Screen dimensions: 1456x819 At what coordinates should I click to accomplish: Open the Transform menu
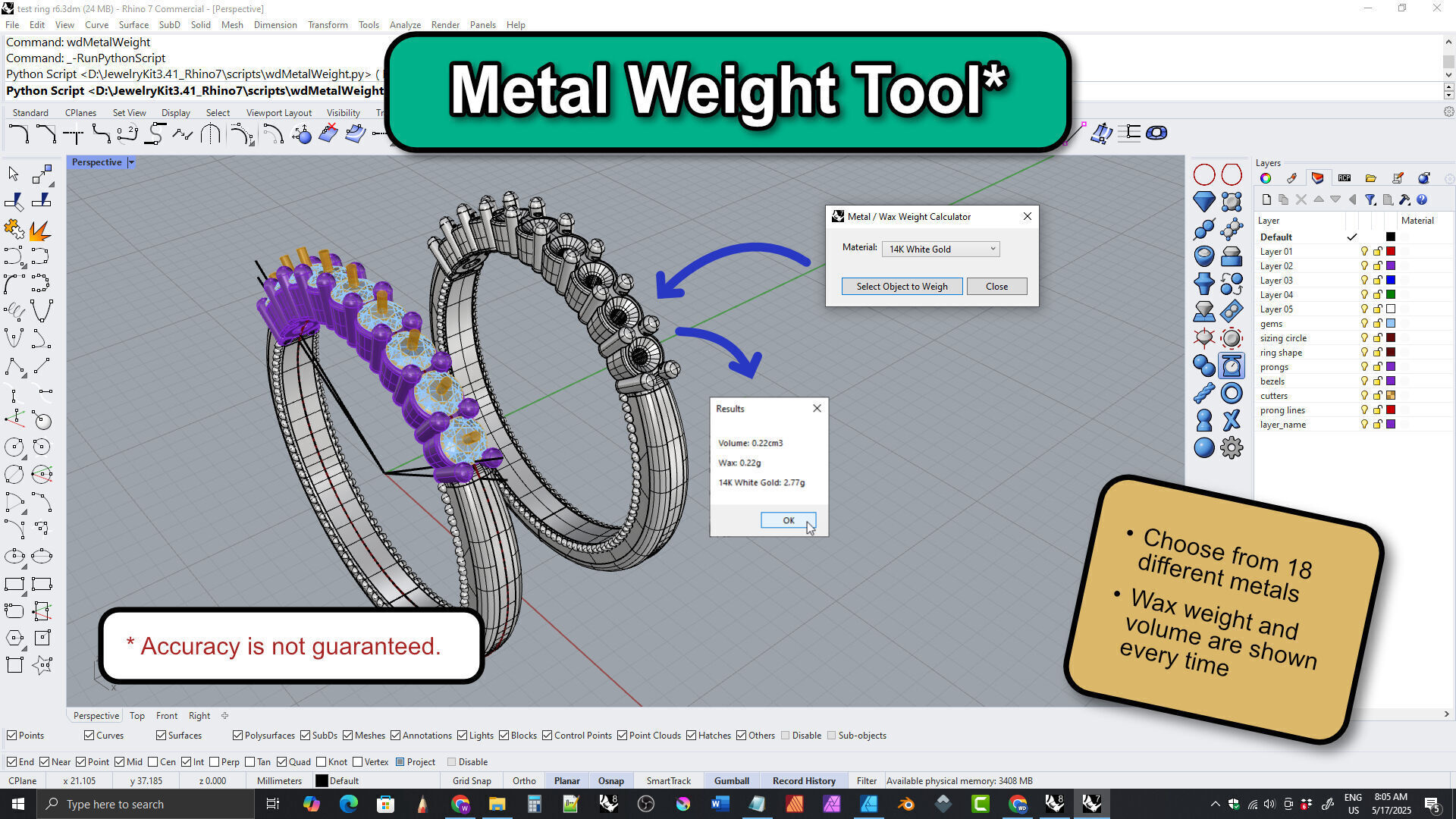point(328,24)
